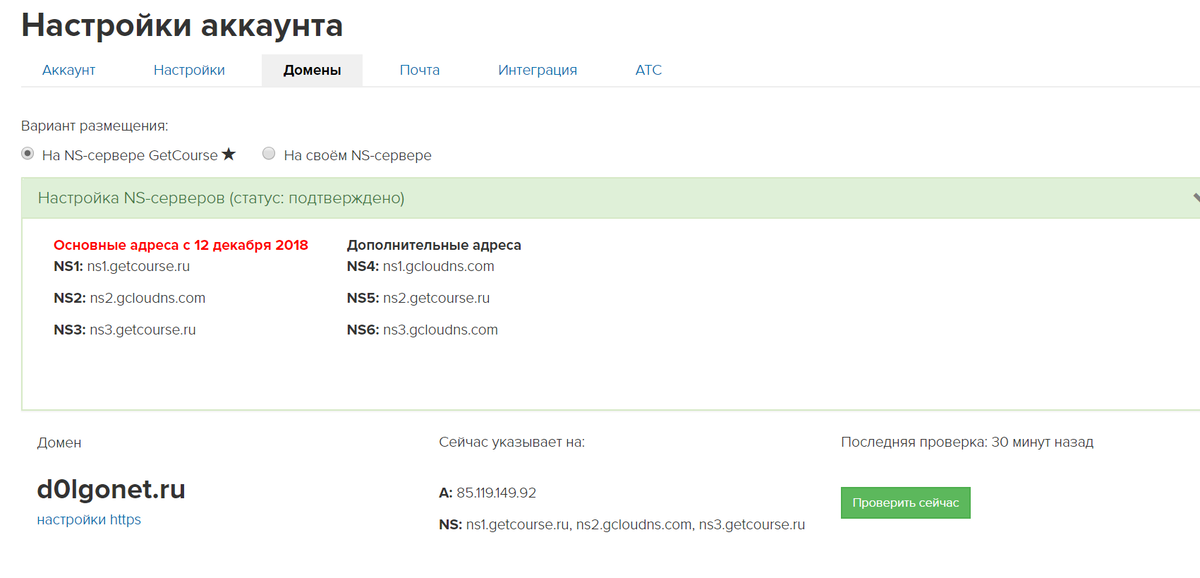Click the NS4 address ns1.gcloudns.com
This screenshot has width=1200, height=578.
click(438, 266)
